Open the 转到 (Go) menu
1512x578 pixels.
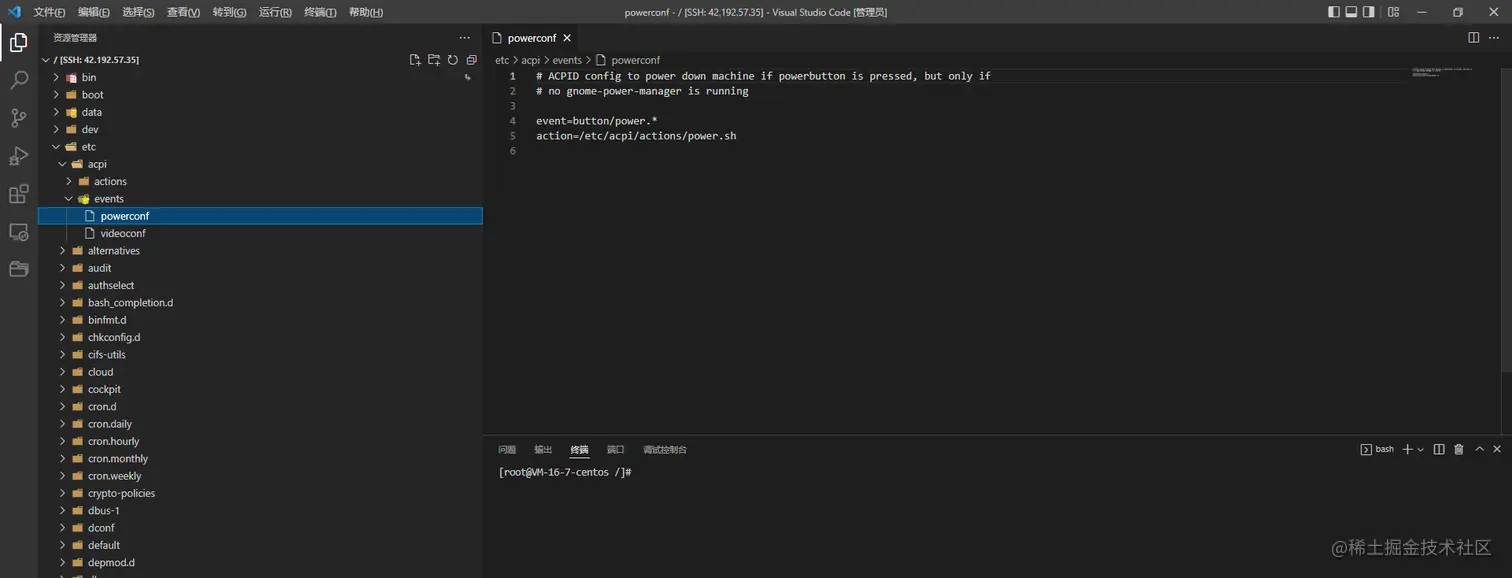pyautogui.click(x=229, y=12)
